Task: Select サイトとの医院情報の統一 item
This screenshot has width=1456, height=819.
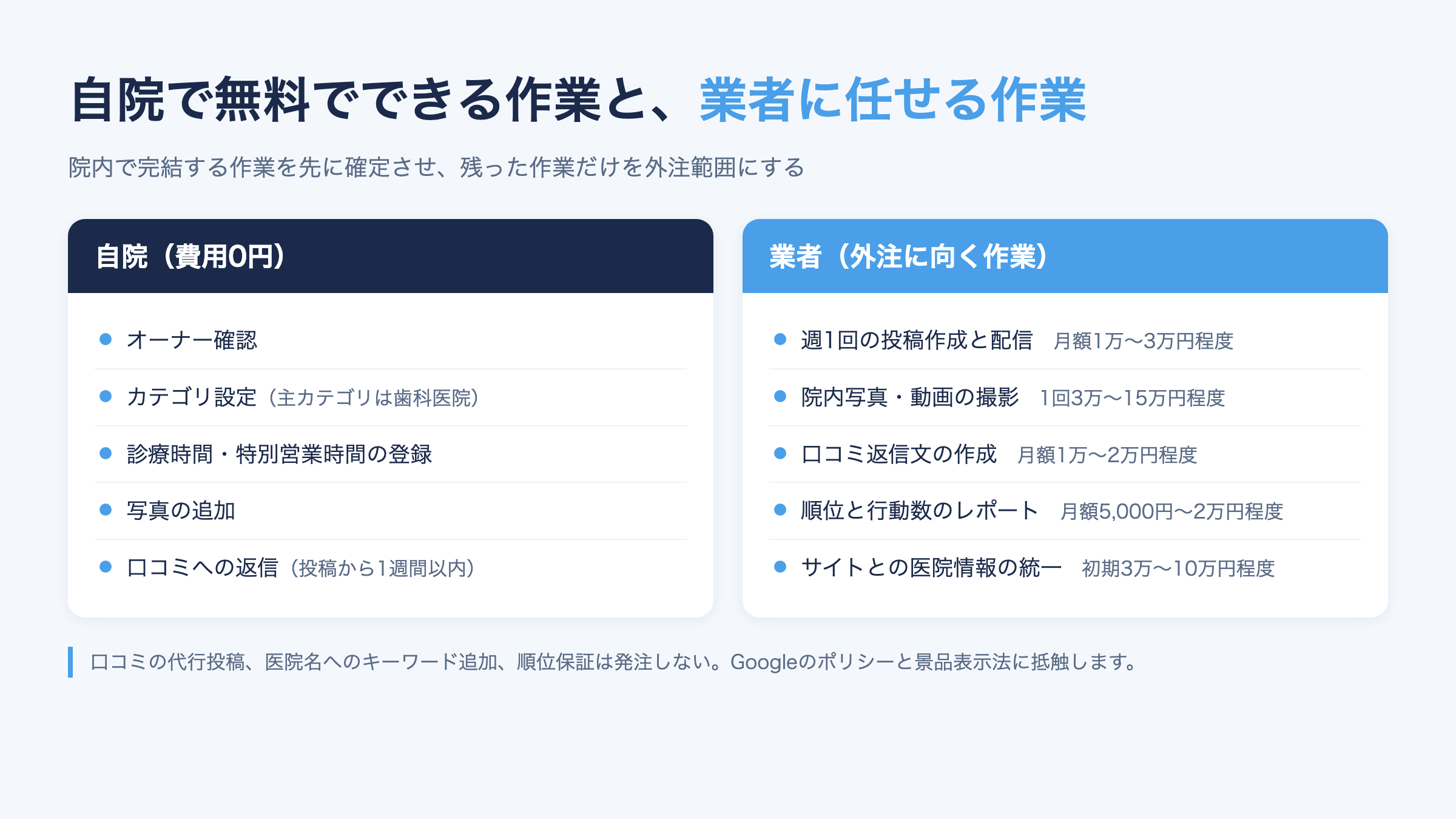Action: 1065,568
